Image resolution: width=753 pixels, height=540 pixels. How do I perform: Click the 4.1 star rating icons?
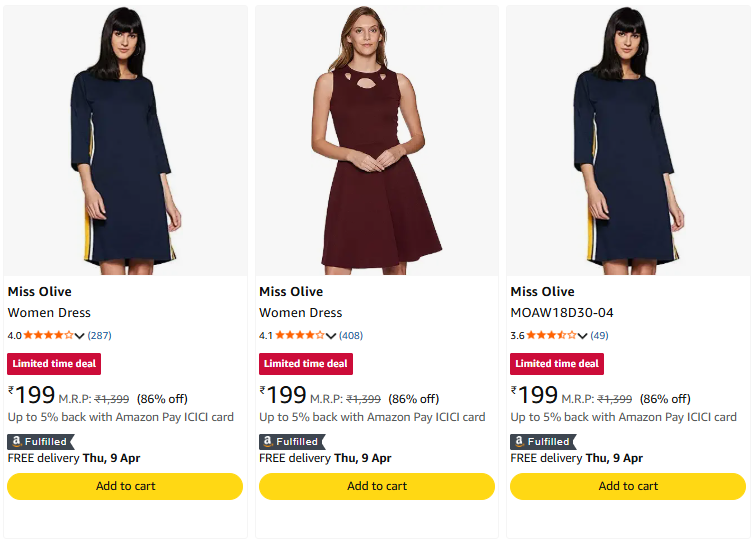coord(299,335)
